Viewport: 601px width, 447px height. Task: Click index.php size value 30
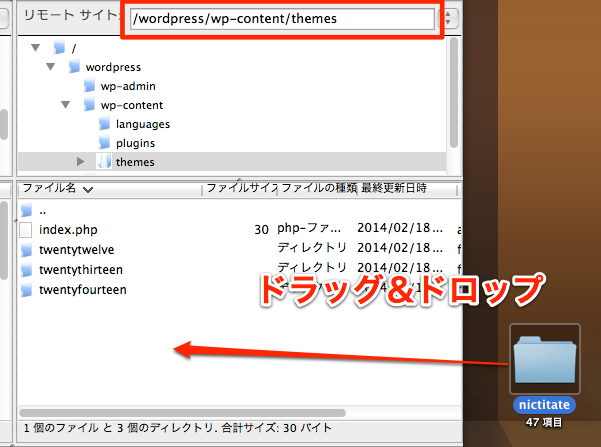(261, 230)
